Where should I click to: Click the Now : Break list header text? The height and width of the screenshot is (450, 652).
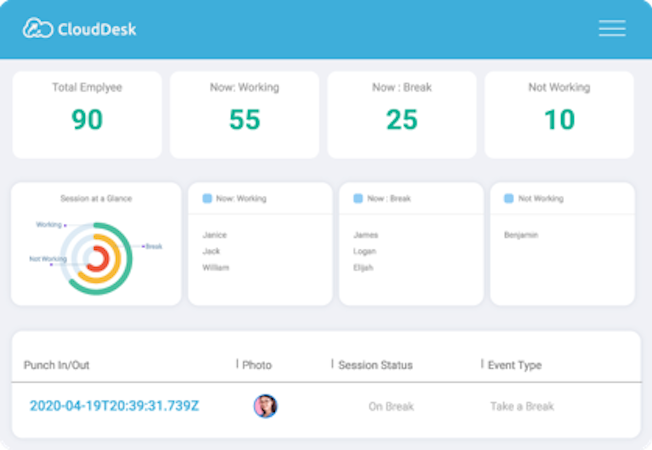click(389, 198)
